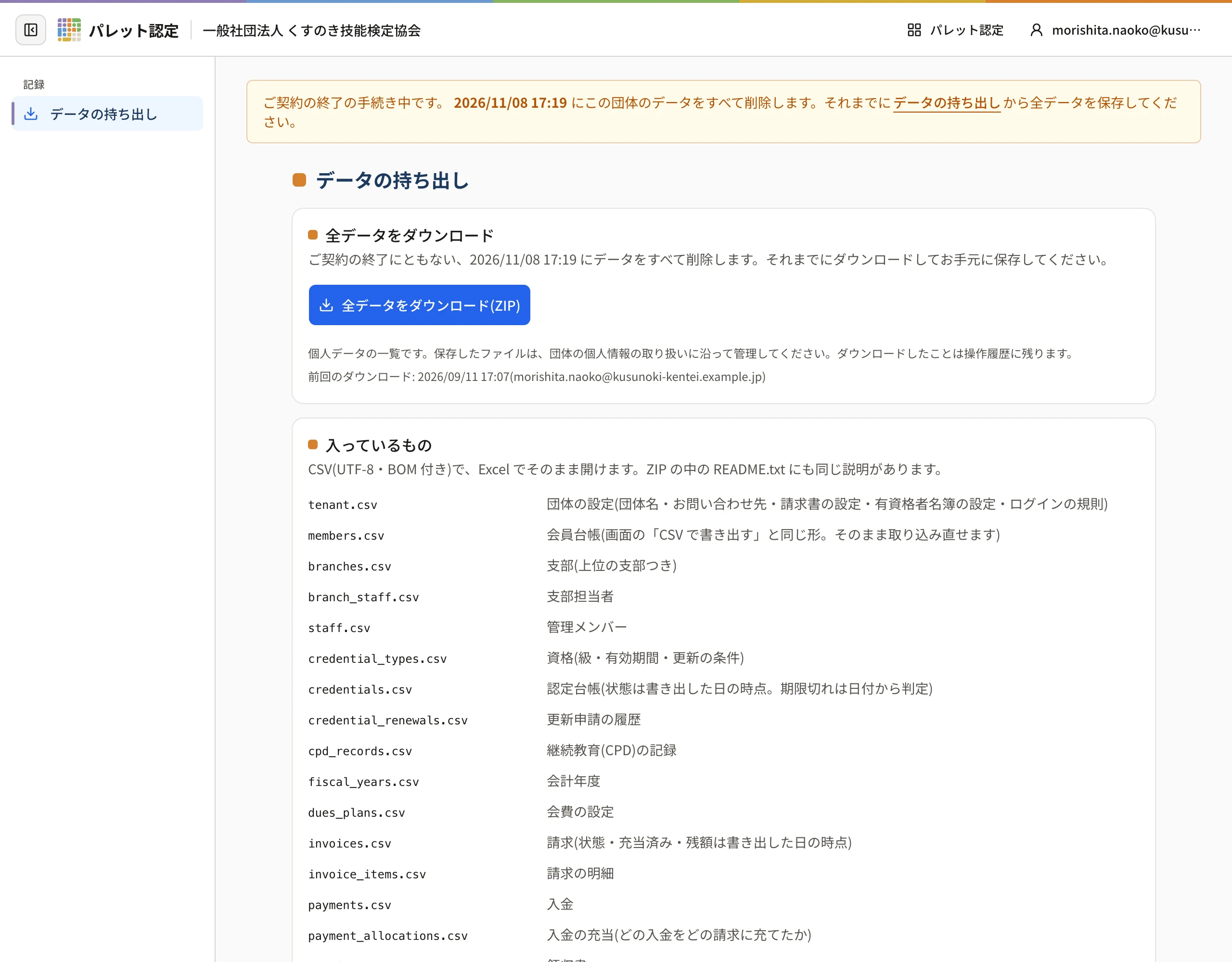Click the description 管理メンバー

coord(587,627)
